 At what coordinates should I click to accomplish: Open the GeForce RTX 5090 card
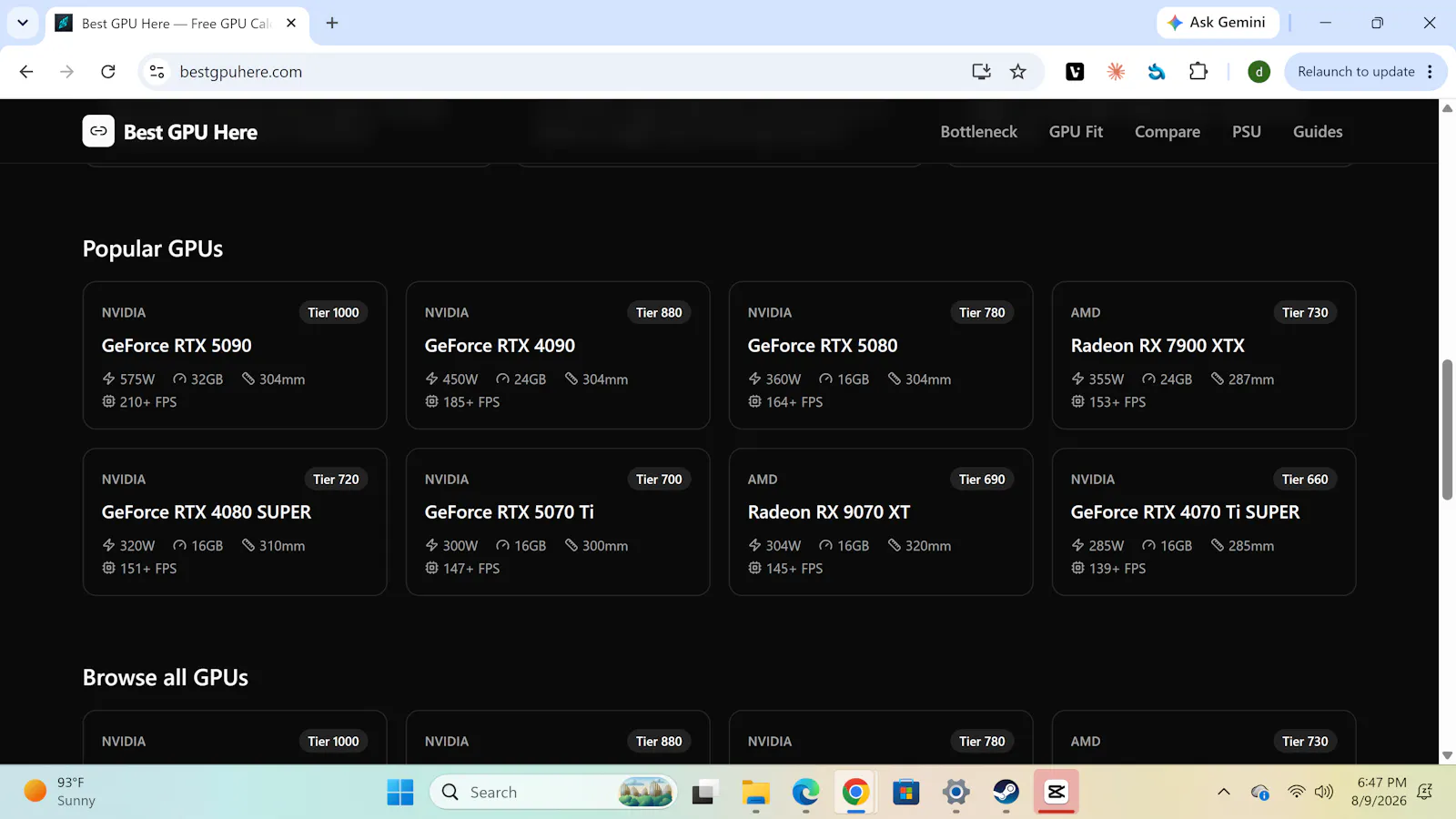click(235, 355)
